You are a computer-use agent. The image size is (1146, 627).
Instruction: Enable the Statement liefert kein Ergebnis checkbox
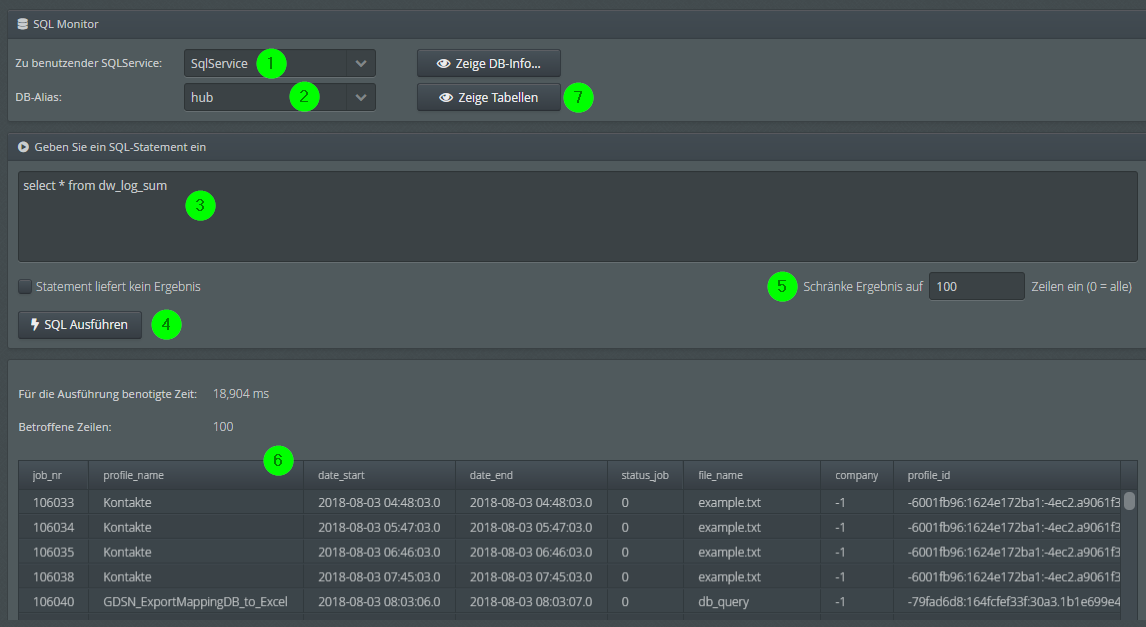pos(24,286)
